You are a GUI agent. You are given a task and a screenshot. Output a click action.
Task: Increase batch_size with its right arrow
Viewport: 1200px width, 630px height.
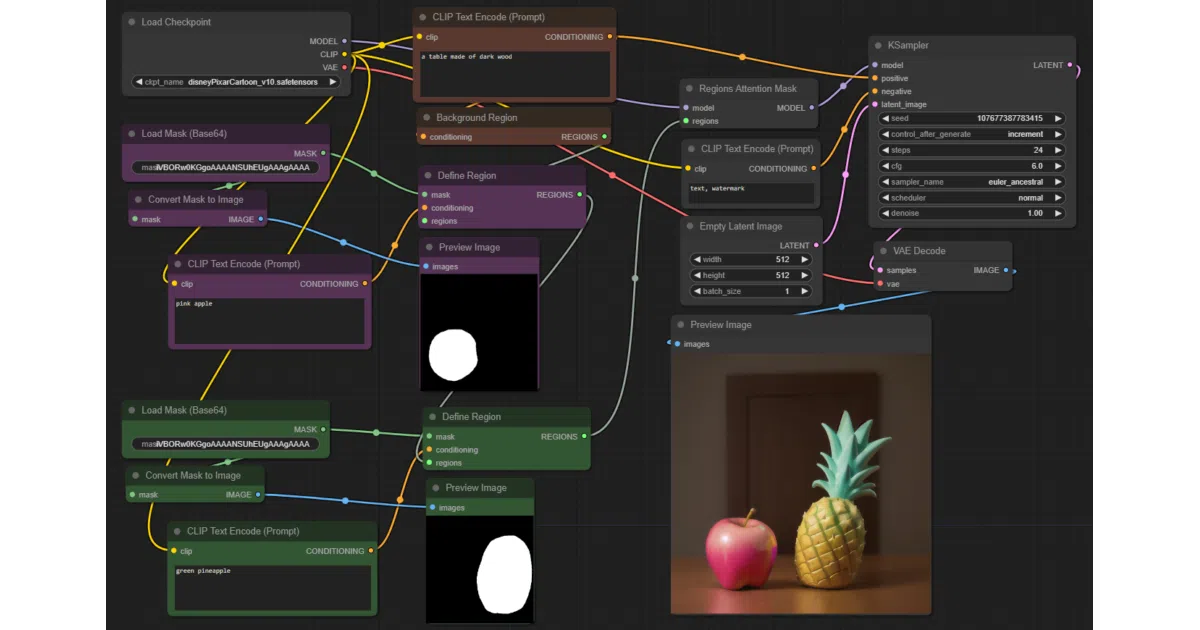805,291
